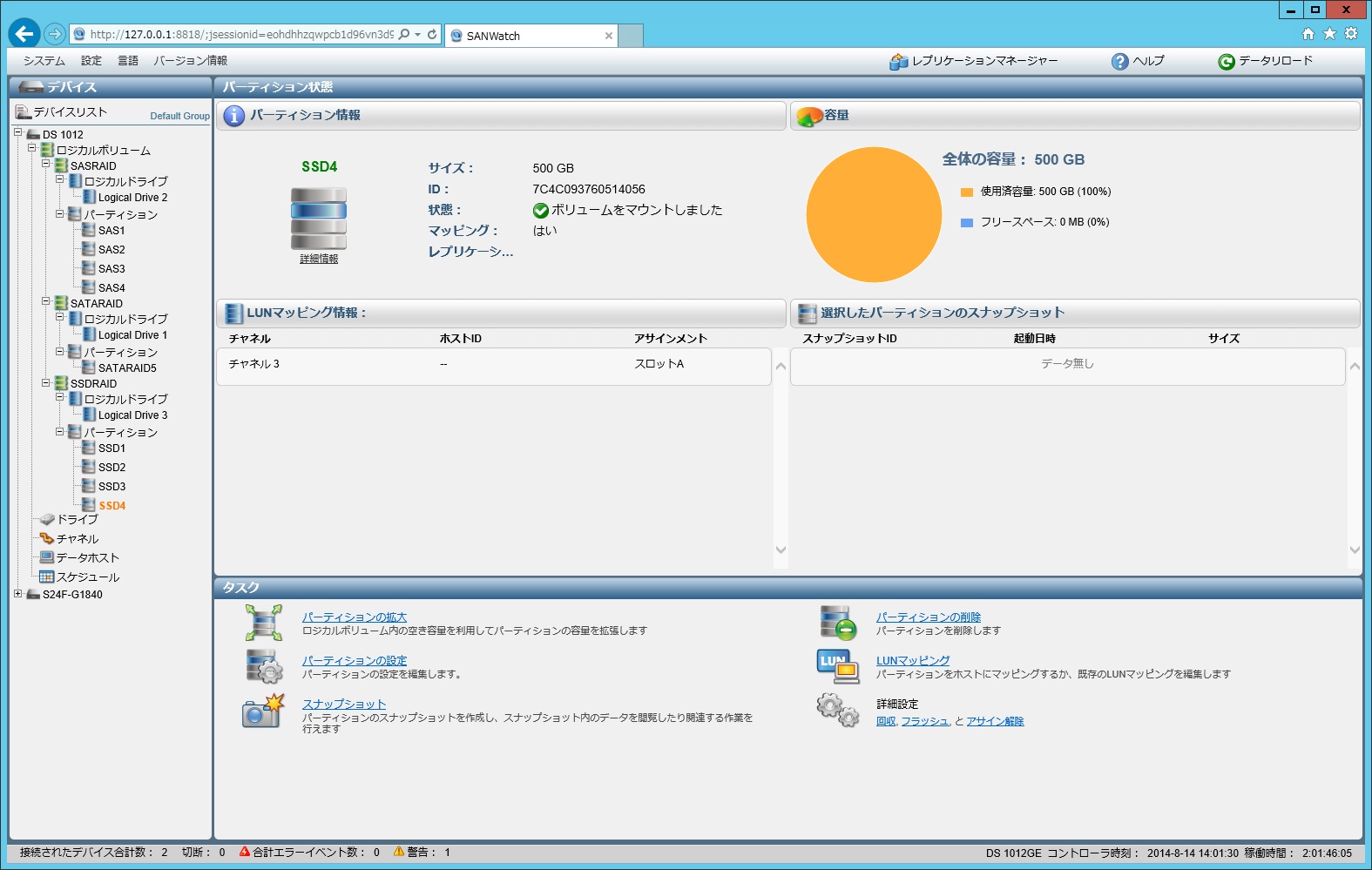Open the Replication Manager icon
The width and height of the screenshot is (1372, 870).
(x=898, y=62)
